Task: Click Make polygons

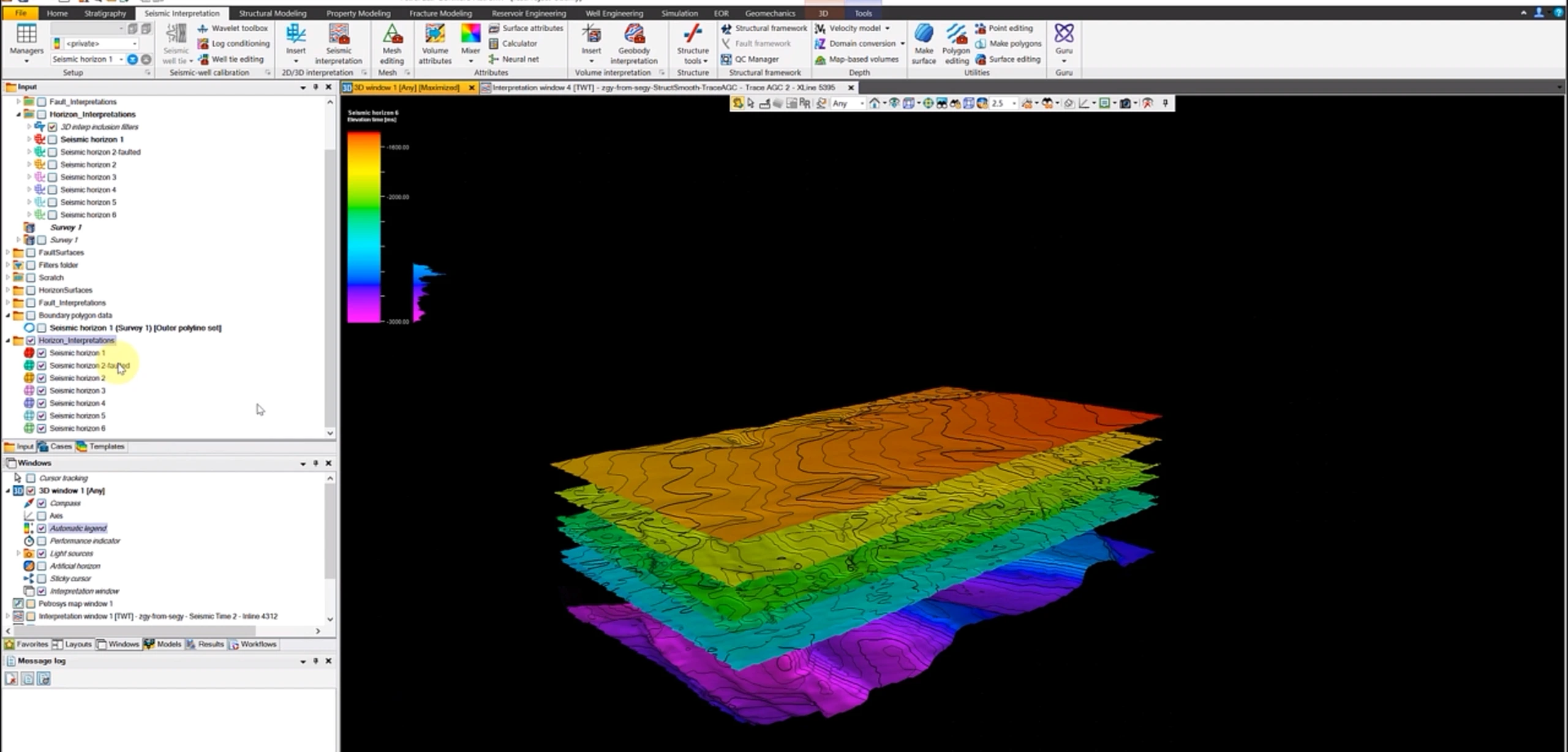Action: (x=1008, y=44)
